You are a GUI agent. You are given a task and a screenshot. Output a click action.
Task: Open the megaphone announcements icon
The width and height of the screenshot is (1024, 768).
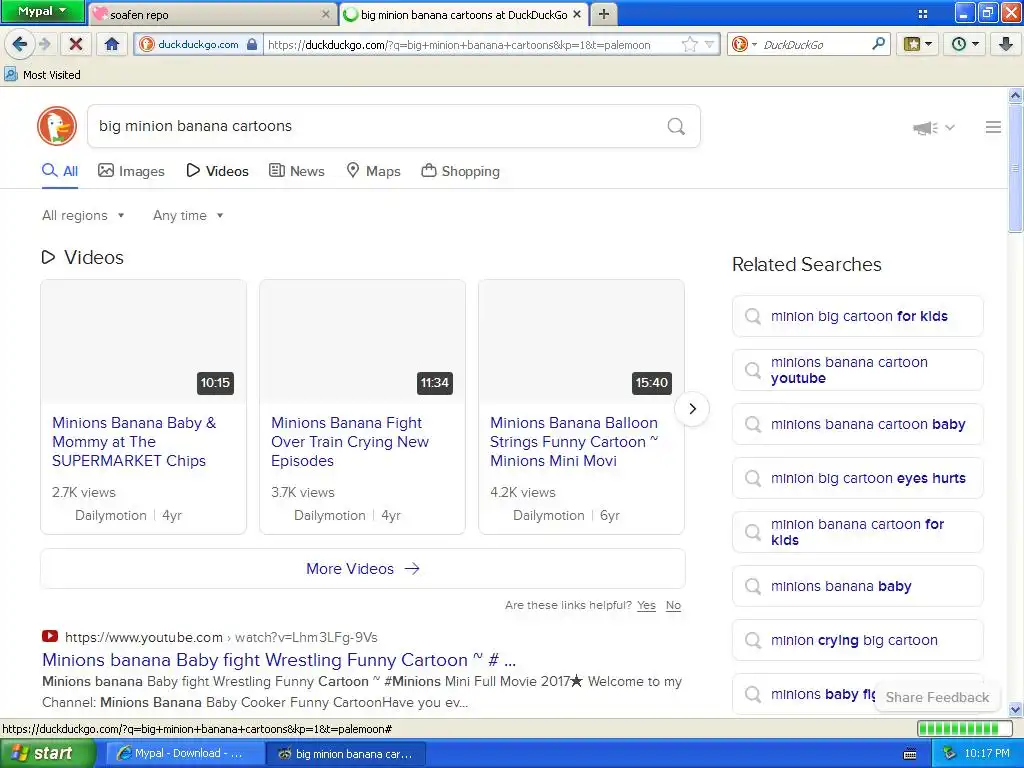coord(925,127)
